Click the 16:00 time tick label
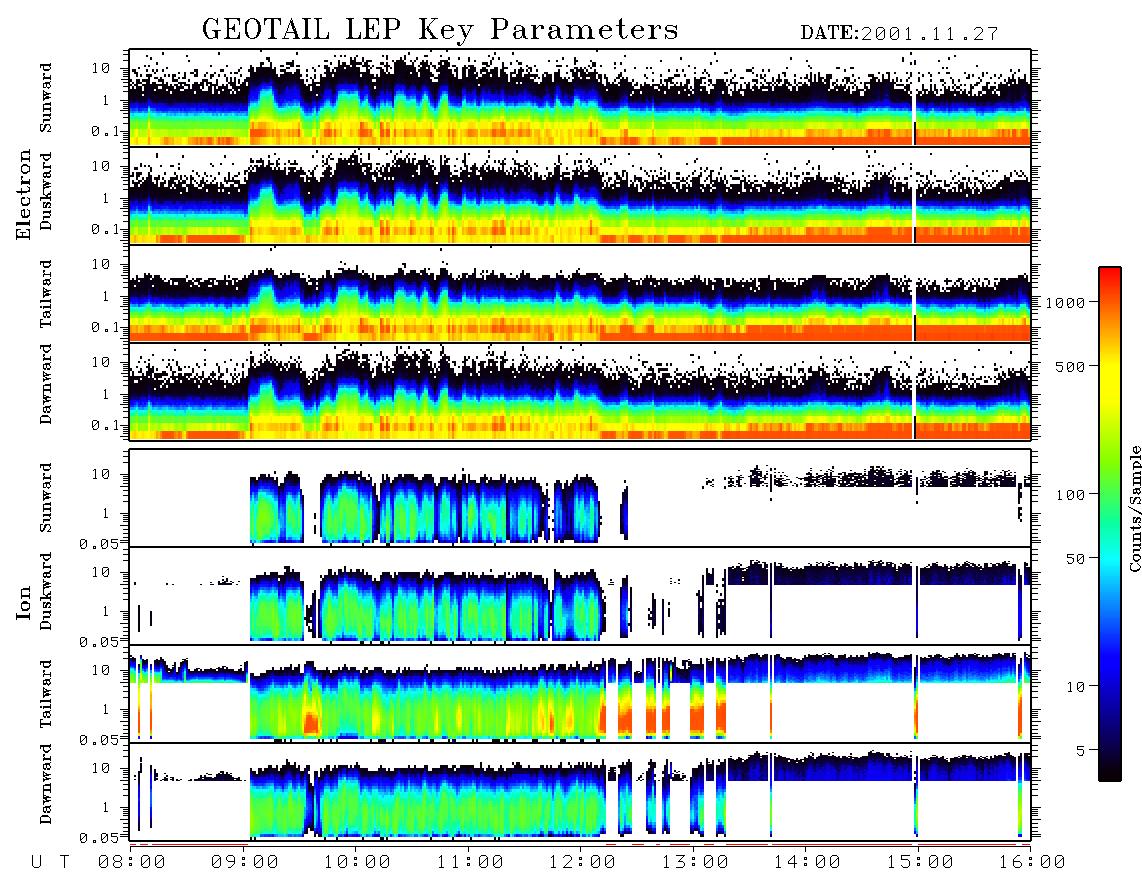1142x880 pixels. [1032, 862]
